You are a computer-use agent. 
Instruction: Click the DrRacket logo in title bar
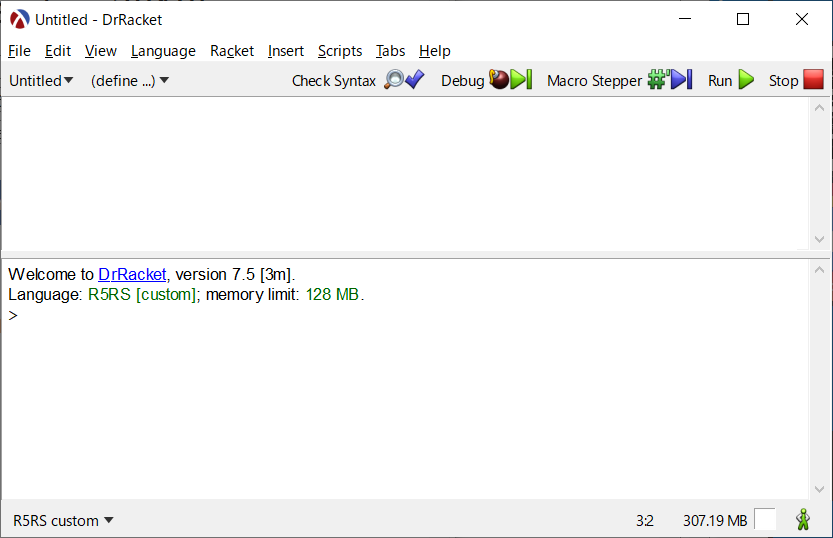pos(19,20)
